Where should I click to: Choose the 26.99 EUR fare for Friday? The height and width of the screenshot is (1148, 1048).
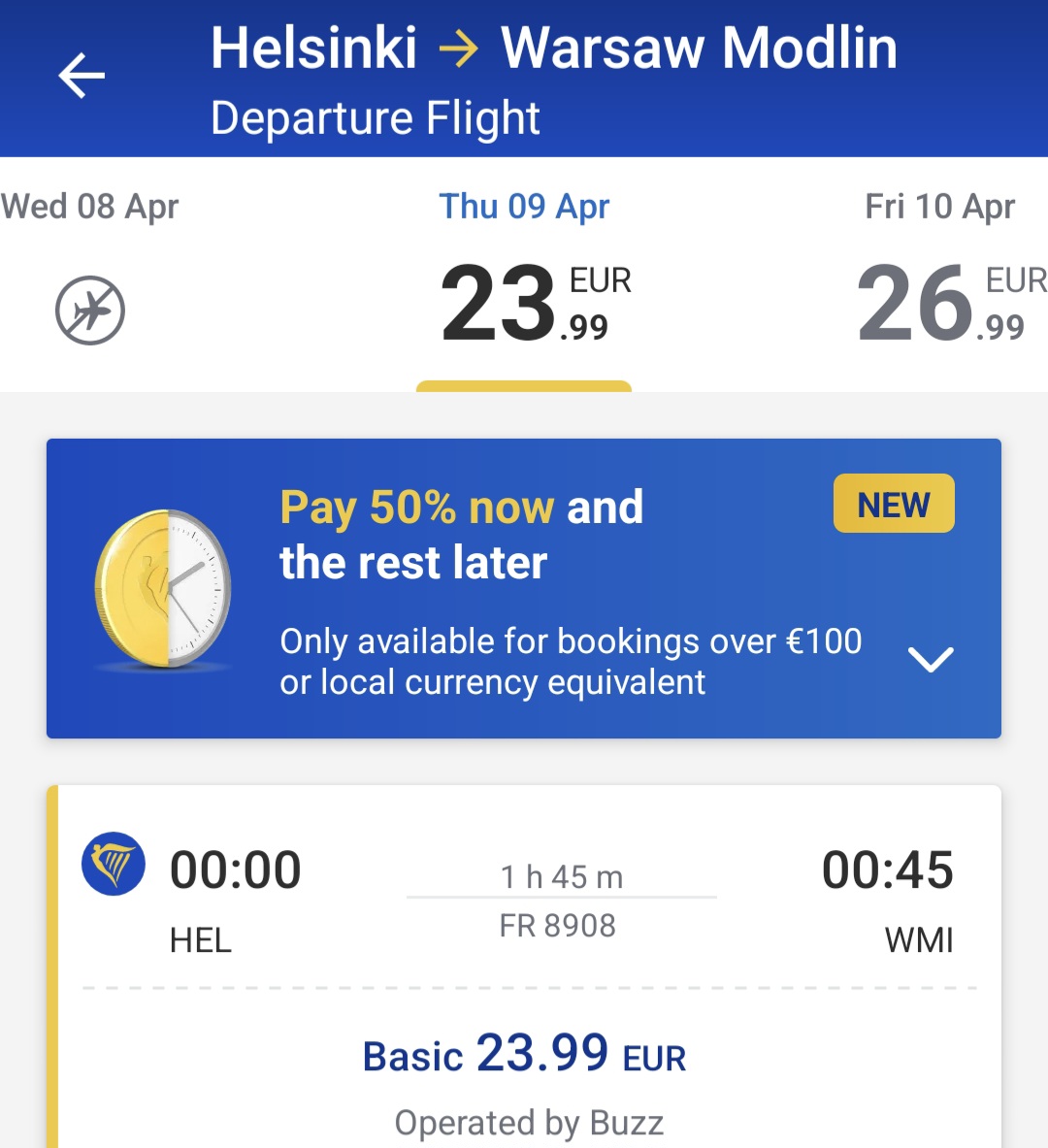pos(951,303)
